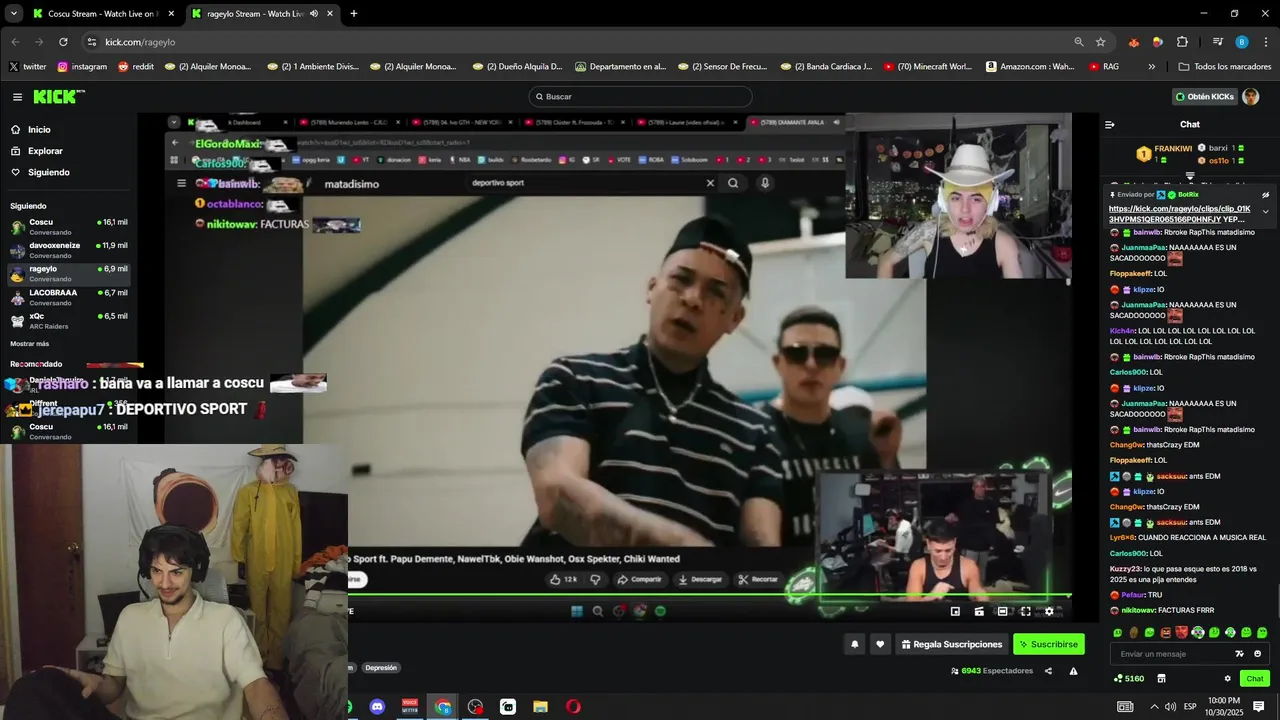Open the browser extensions puzzle icon
The height and width of the screenshot is (720, 1280).
click(1182, 42)
